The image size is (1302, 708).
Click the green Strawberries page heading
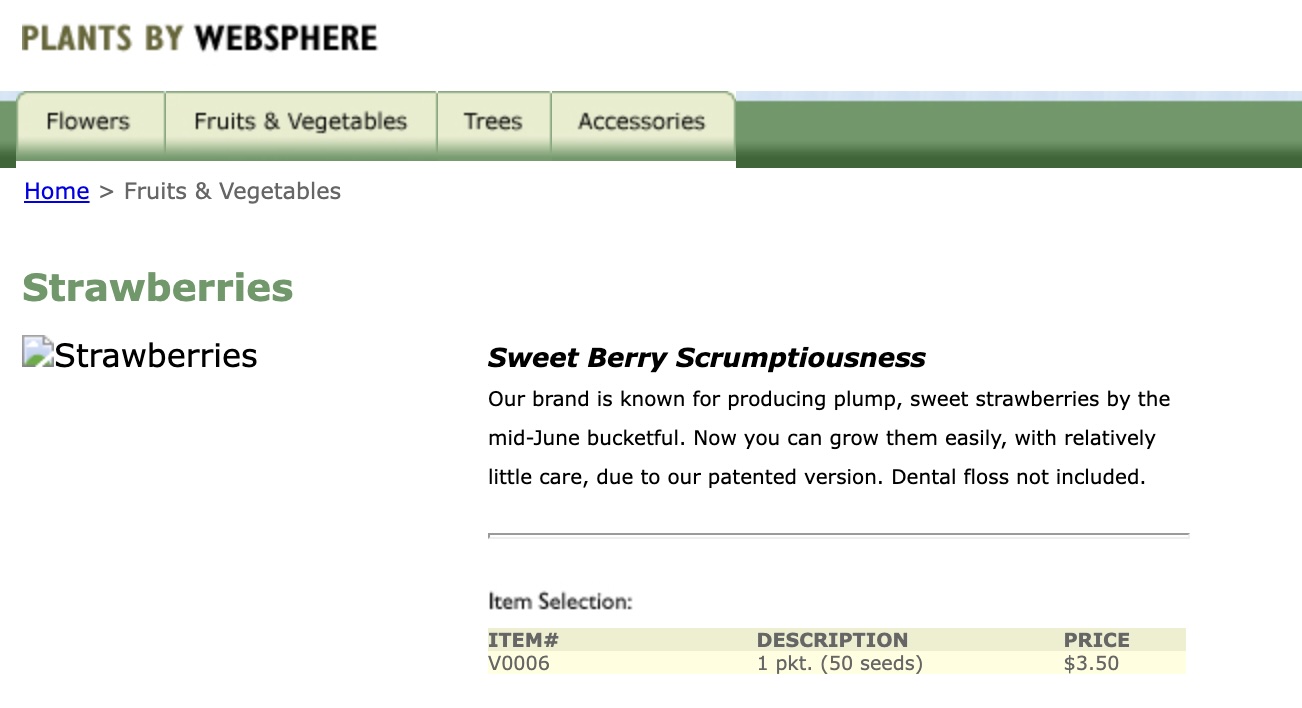click(x=158, y=288)
